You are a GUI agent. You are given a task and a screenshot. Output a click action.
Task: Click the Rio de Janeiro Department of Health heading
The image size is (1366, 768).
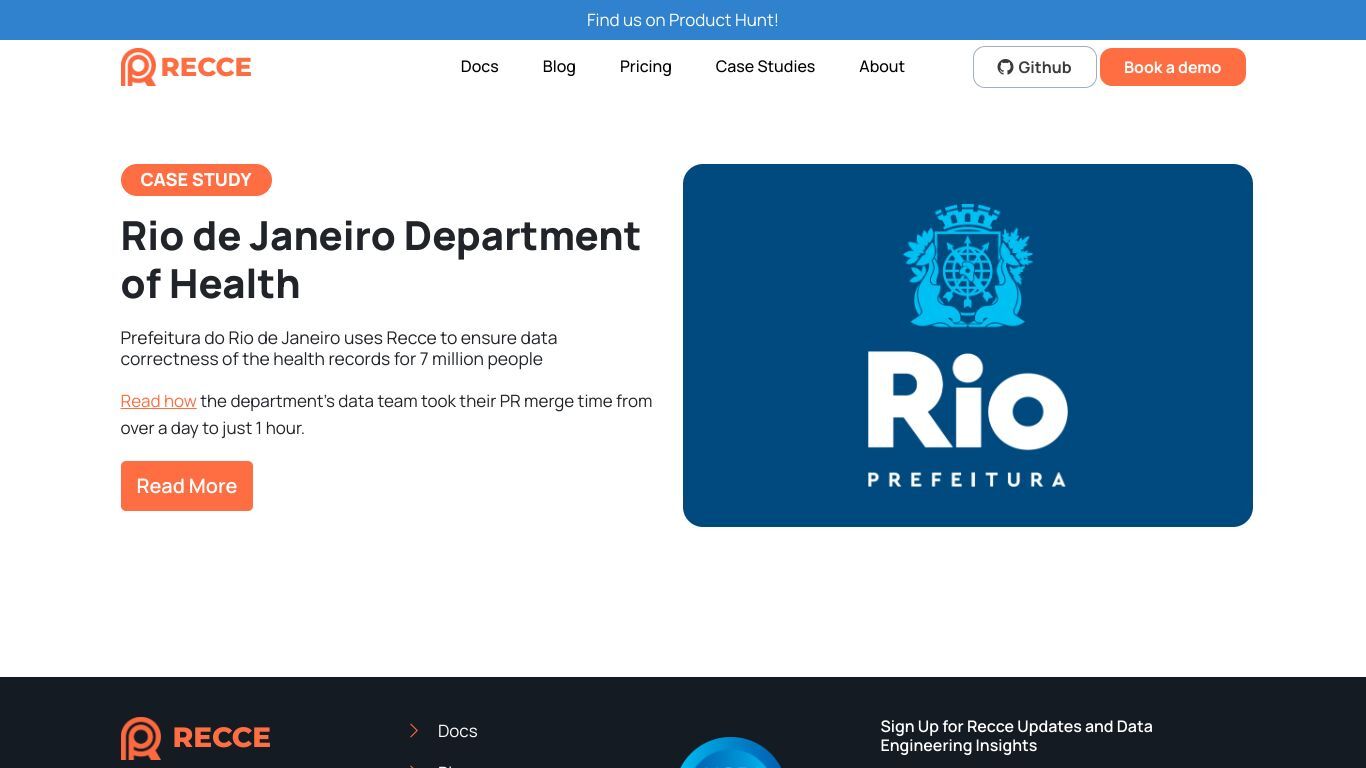381,260
